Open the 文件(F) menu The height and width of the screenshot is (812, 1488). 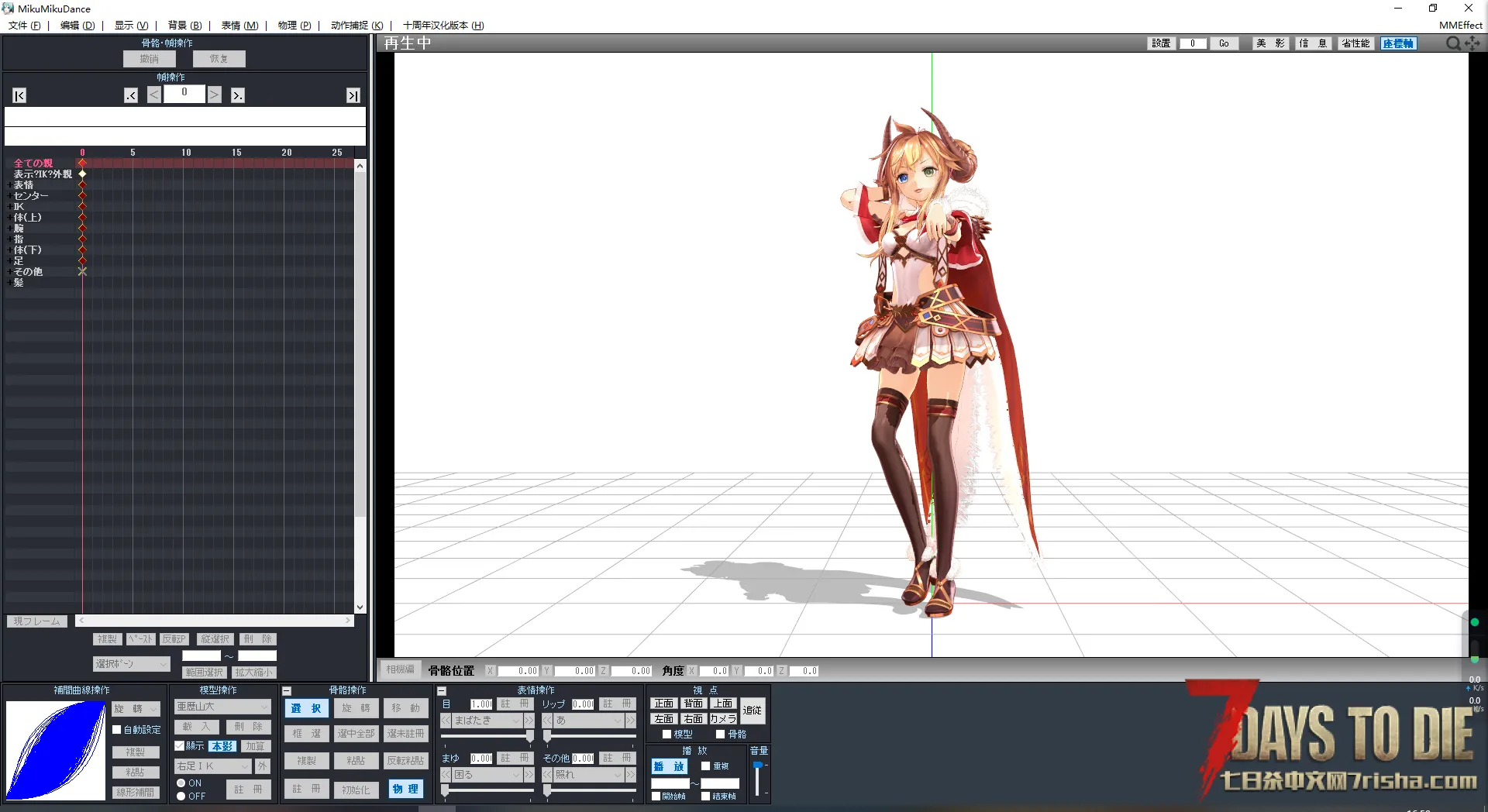(x=25, y=26)
